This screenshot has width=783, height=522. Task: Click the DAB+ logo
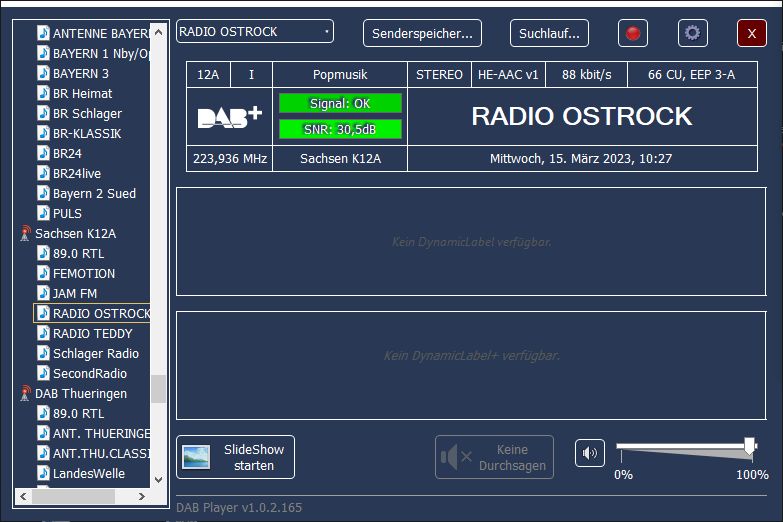[x=229, y=117]
